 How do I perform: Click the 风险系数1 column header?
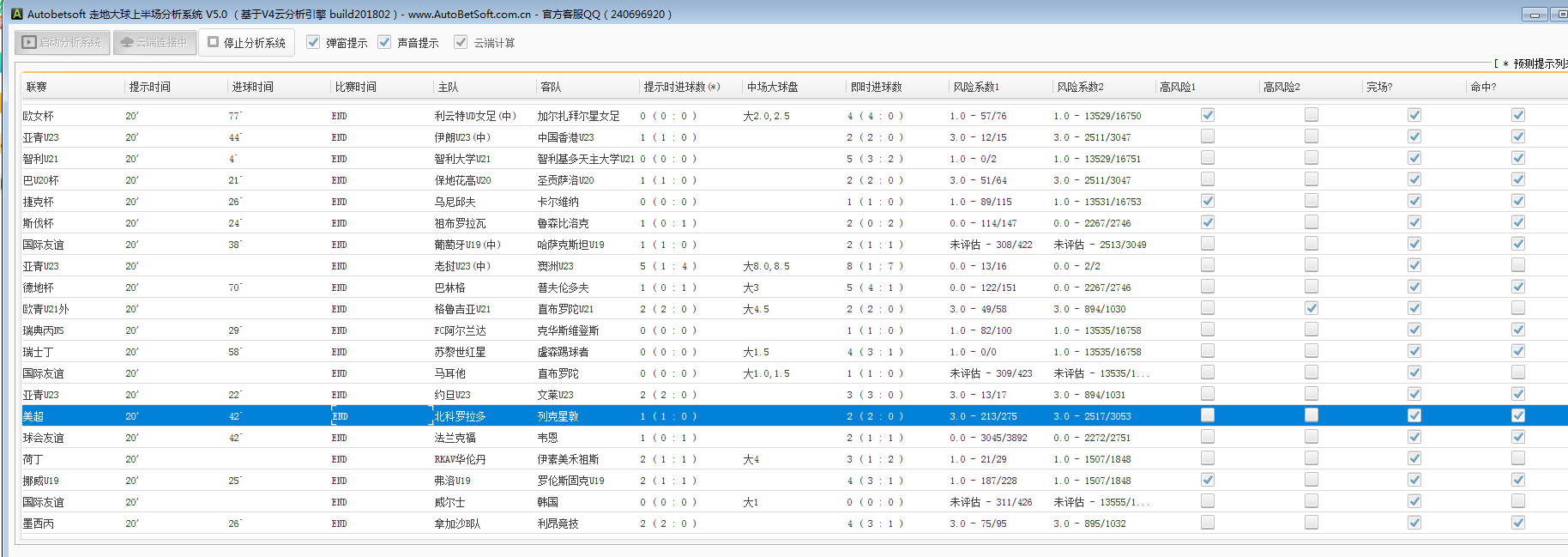click(x=975, y=87)
